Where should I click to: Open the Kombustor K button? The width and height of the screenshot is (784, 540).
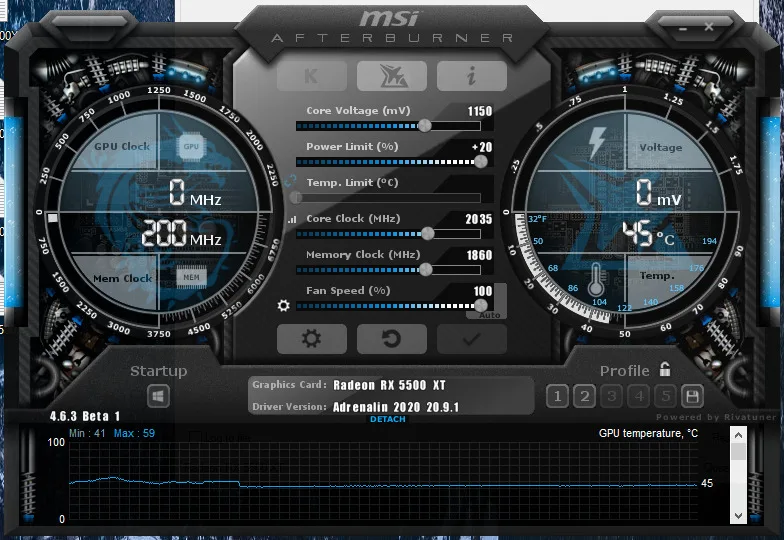coord(312,76)
